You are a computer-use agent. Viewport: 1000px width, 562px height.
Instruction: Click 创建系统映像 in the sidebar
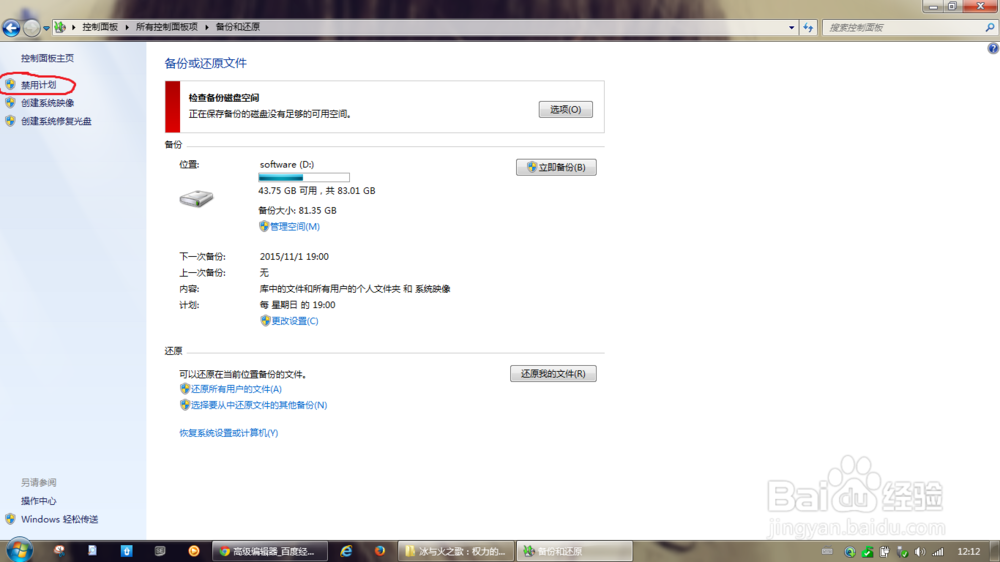[x=47, y=103]
